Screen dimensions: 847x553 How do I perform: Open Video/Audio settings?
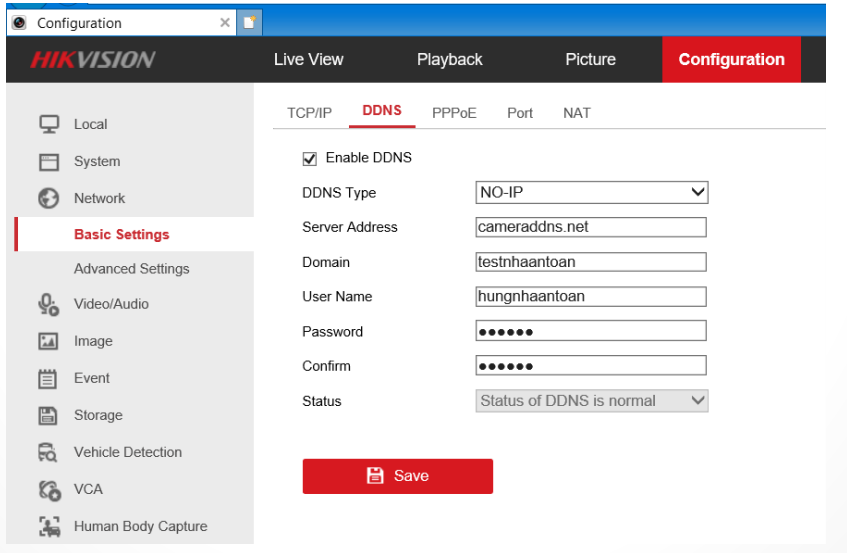[x=111, y=304]
